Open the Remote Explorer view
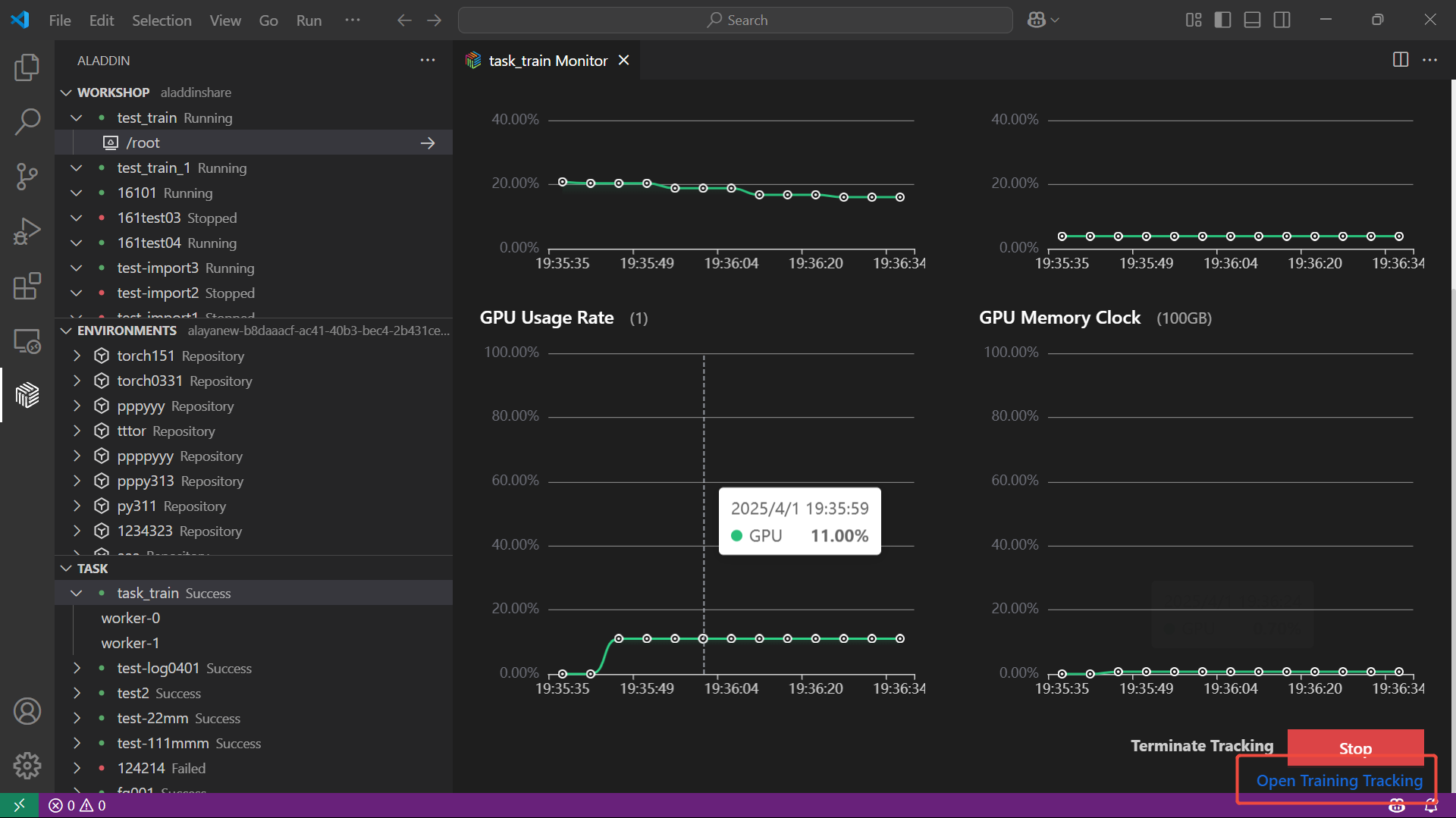This screenshot has width=1456, height=818. (x=27, y=341)
